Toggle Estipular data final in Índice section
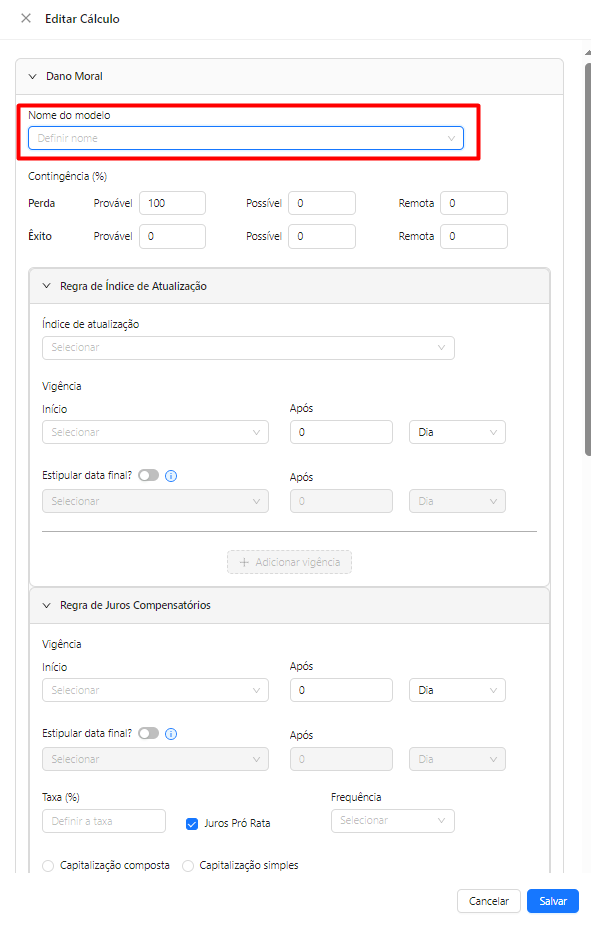591x925 pixels. [149, 475]
